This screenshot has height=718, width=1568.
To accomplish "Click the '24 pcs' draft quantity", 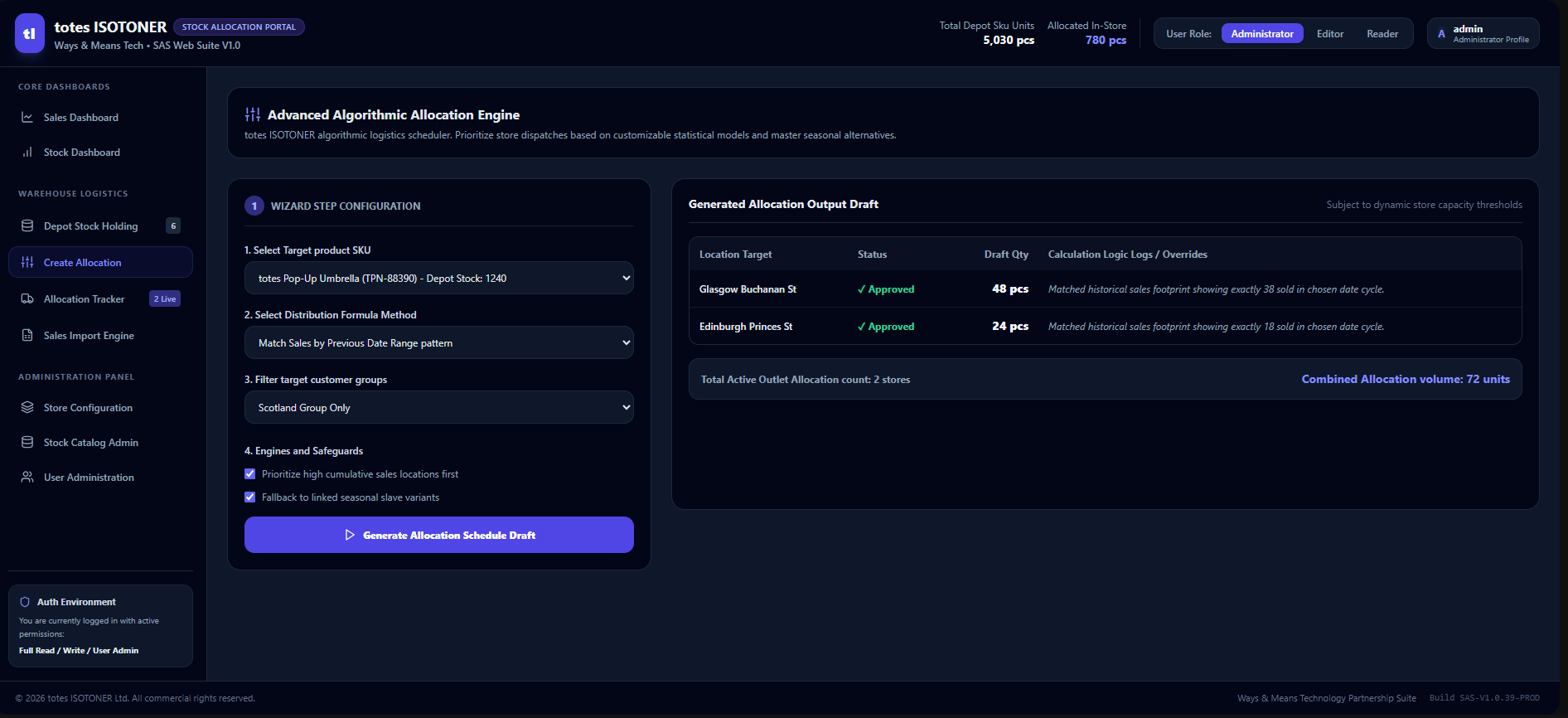I will point(1010,327).
